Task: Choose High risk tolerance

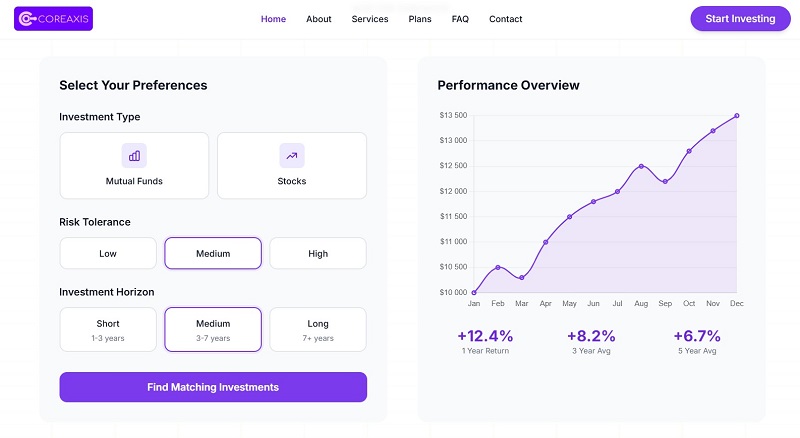Action: (318, 253)
